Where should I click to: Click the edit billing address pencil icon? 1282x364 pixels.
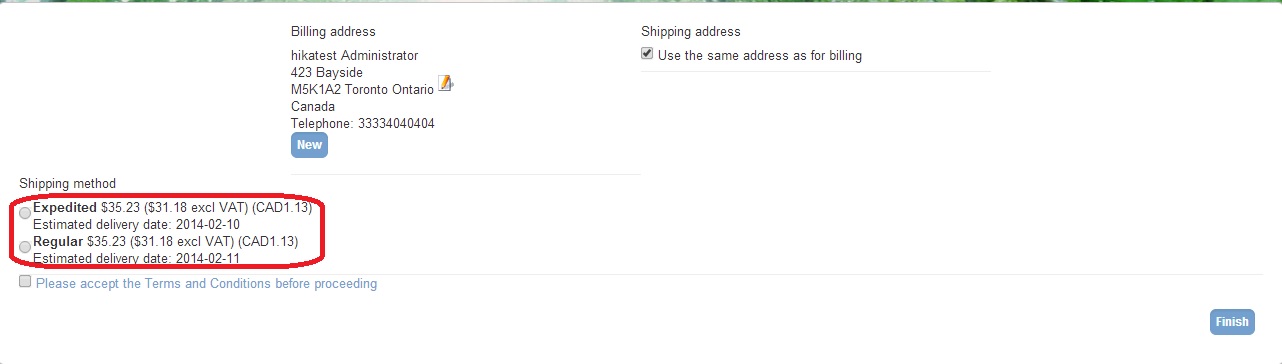pos(445,84)
